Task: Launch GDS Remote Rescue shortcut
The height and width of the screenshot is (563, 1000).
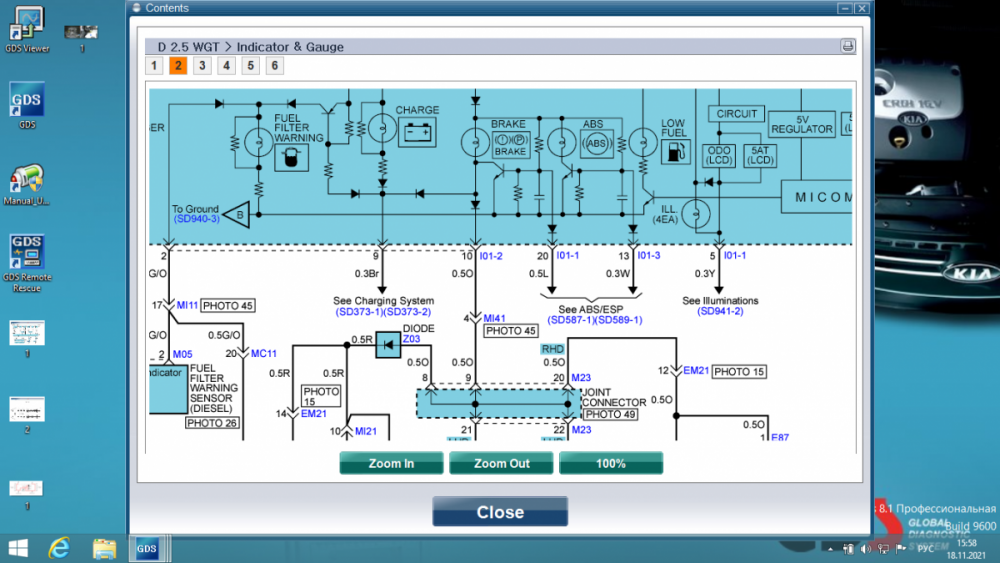Action: pos(26,255)
